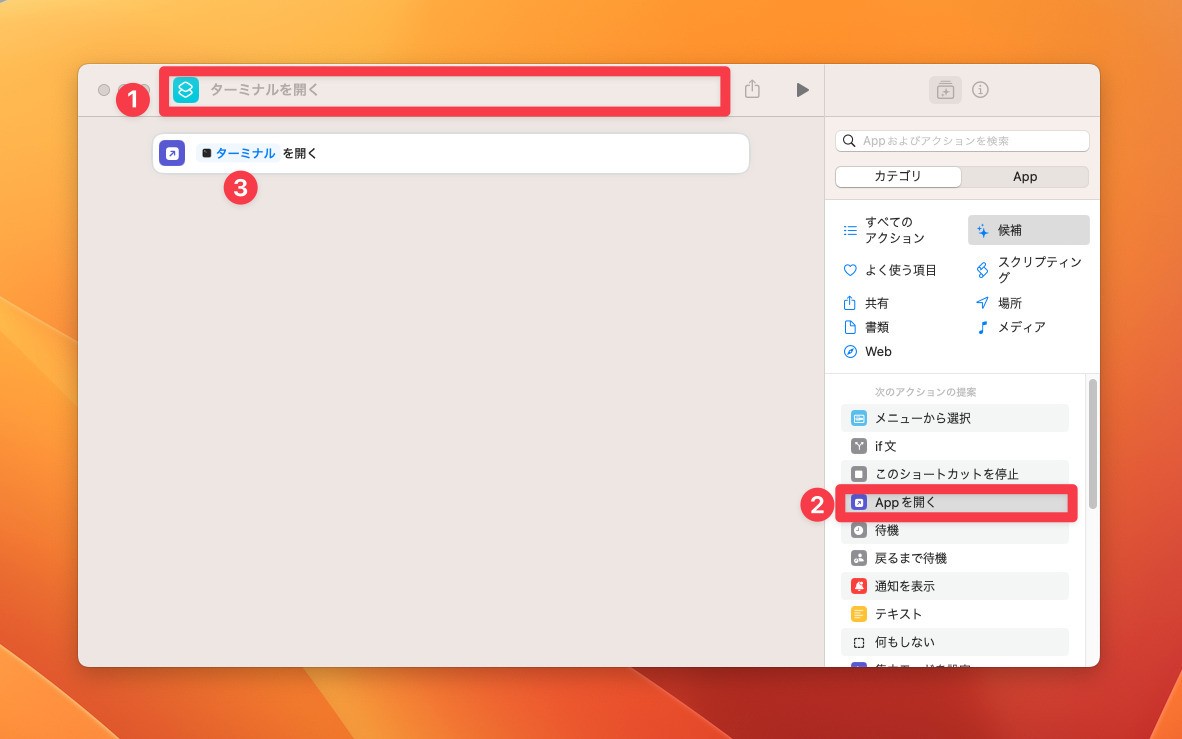This screenshot has height=739, width=1182.
Task: Open the info panel via the ⓘ icon
Action: [x=980, y=89]
